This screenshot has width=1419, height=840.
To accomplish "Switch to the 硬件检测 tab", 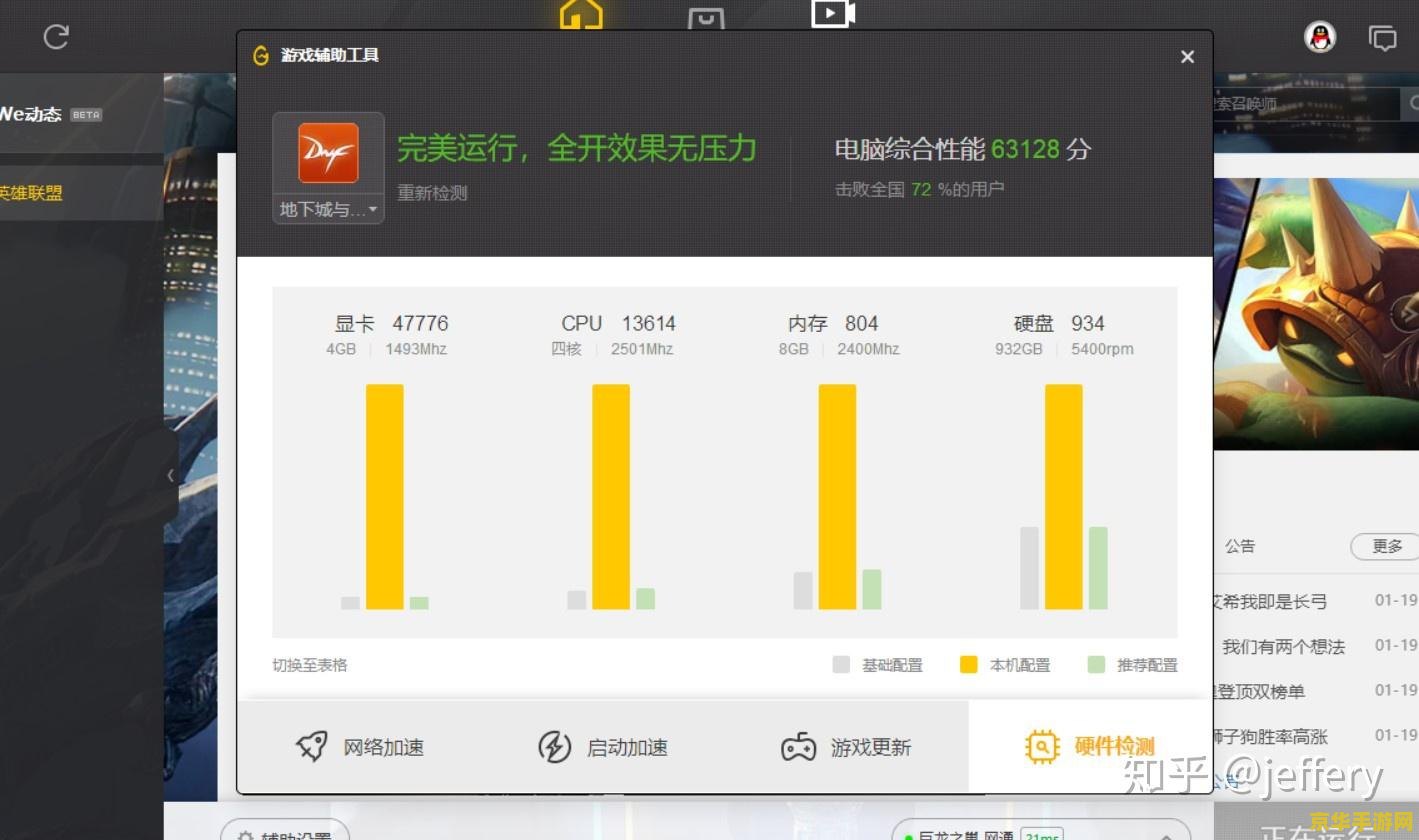I will [1090, 747].
